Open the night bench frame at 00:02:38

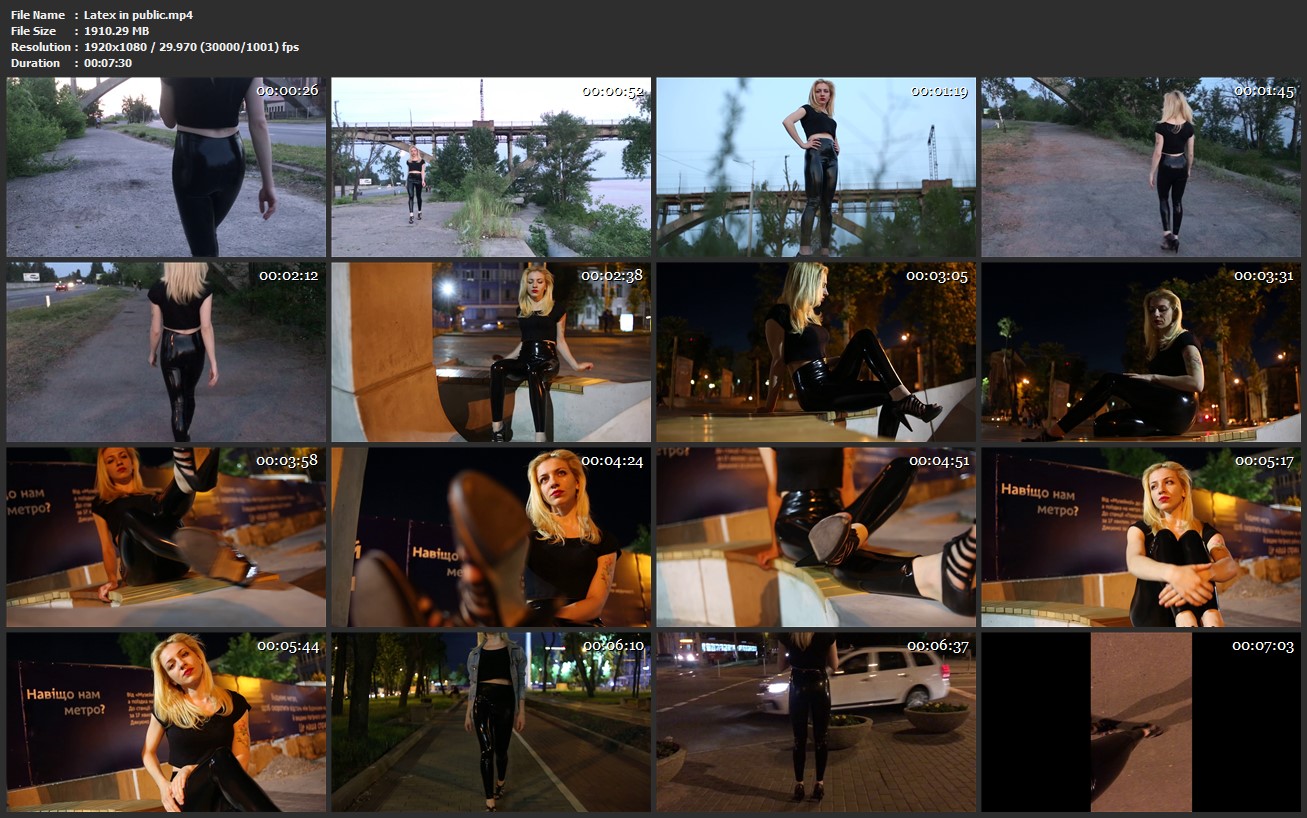pyautogui.click(x=491, y=352)
